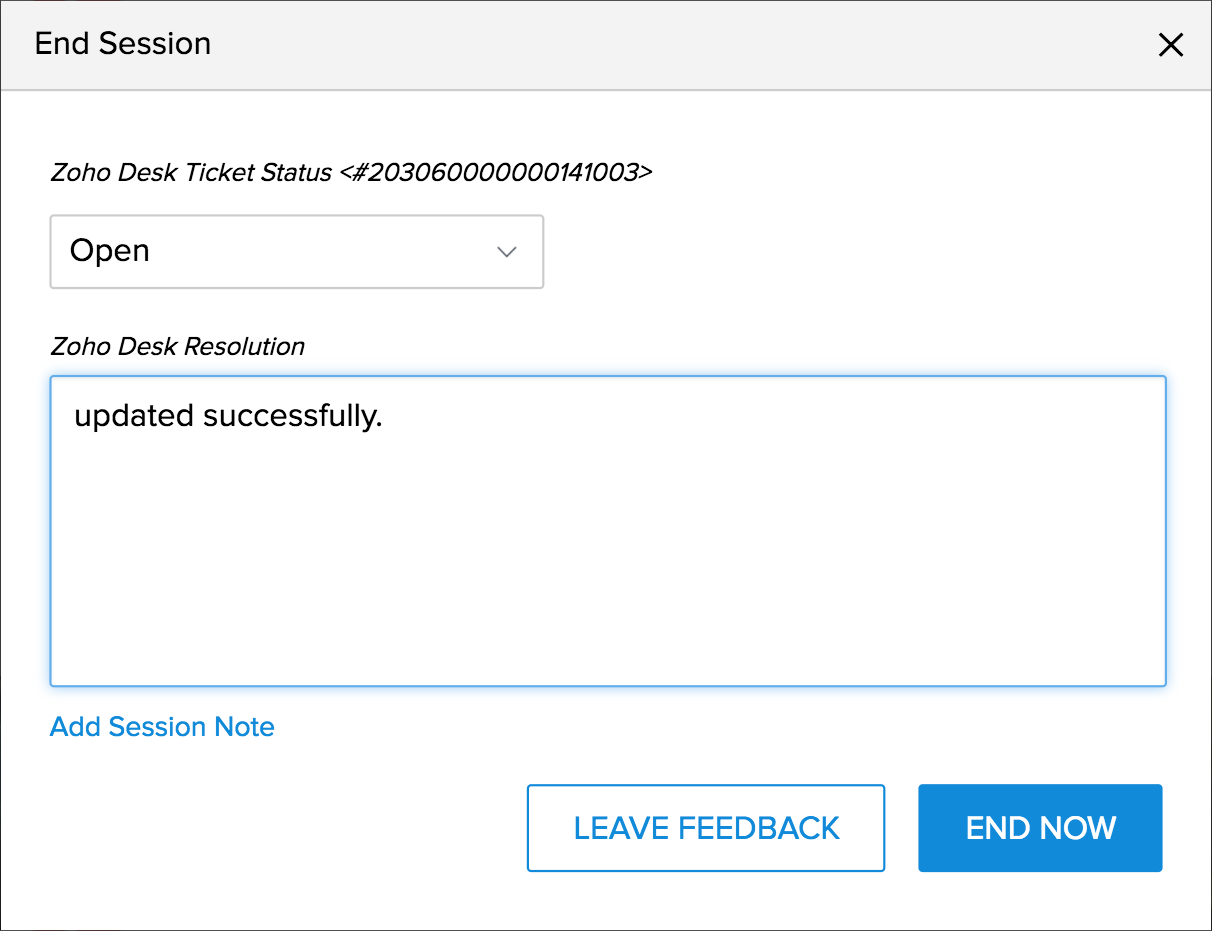Click the Add Session Note link
Viewport: 1212px width, 931px height.
pos(162,727)
